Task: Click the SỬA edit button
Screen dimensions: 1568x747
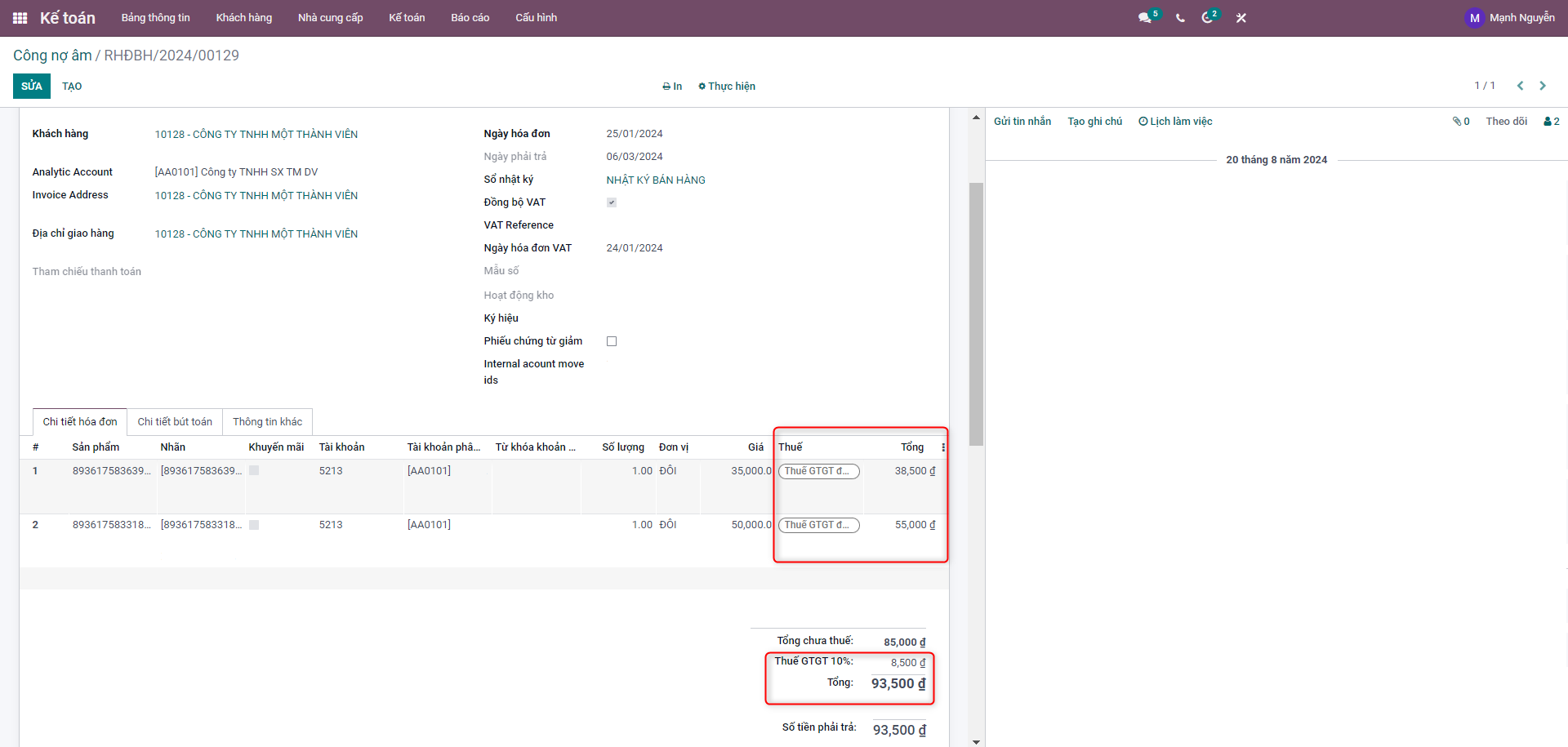Action: click(x=32, y=87)
